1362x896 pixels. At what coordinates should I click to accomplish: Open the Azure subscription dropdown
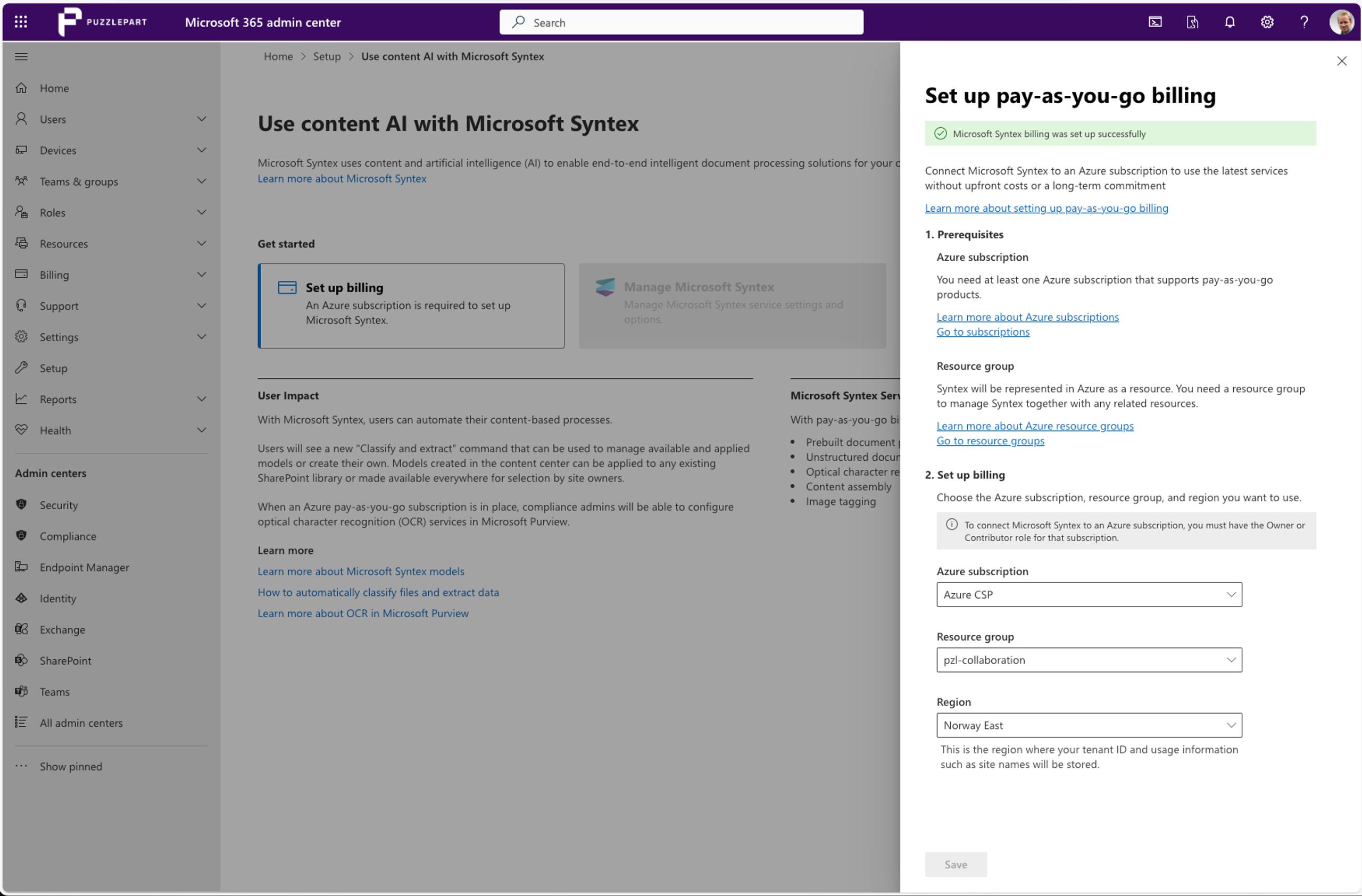(x=1089, y=594)
